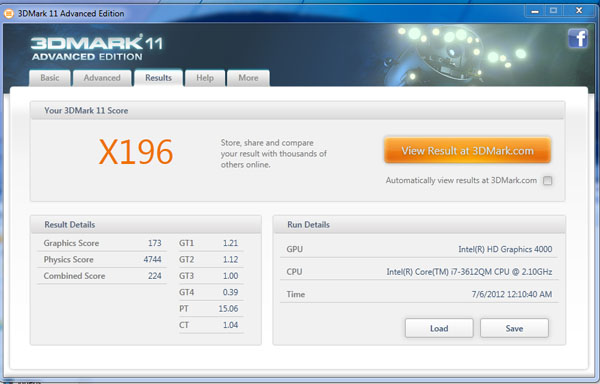Image resolution: width=600 pixels, height=384 pixels.
Task: Open the Advanced tab
Action: pos(102,78)
